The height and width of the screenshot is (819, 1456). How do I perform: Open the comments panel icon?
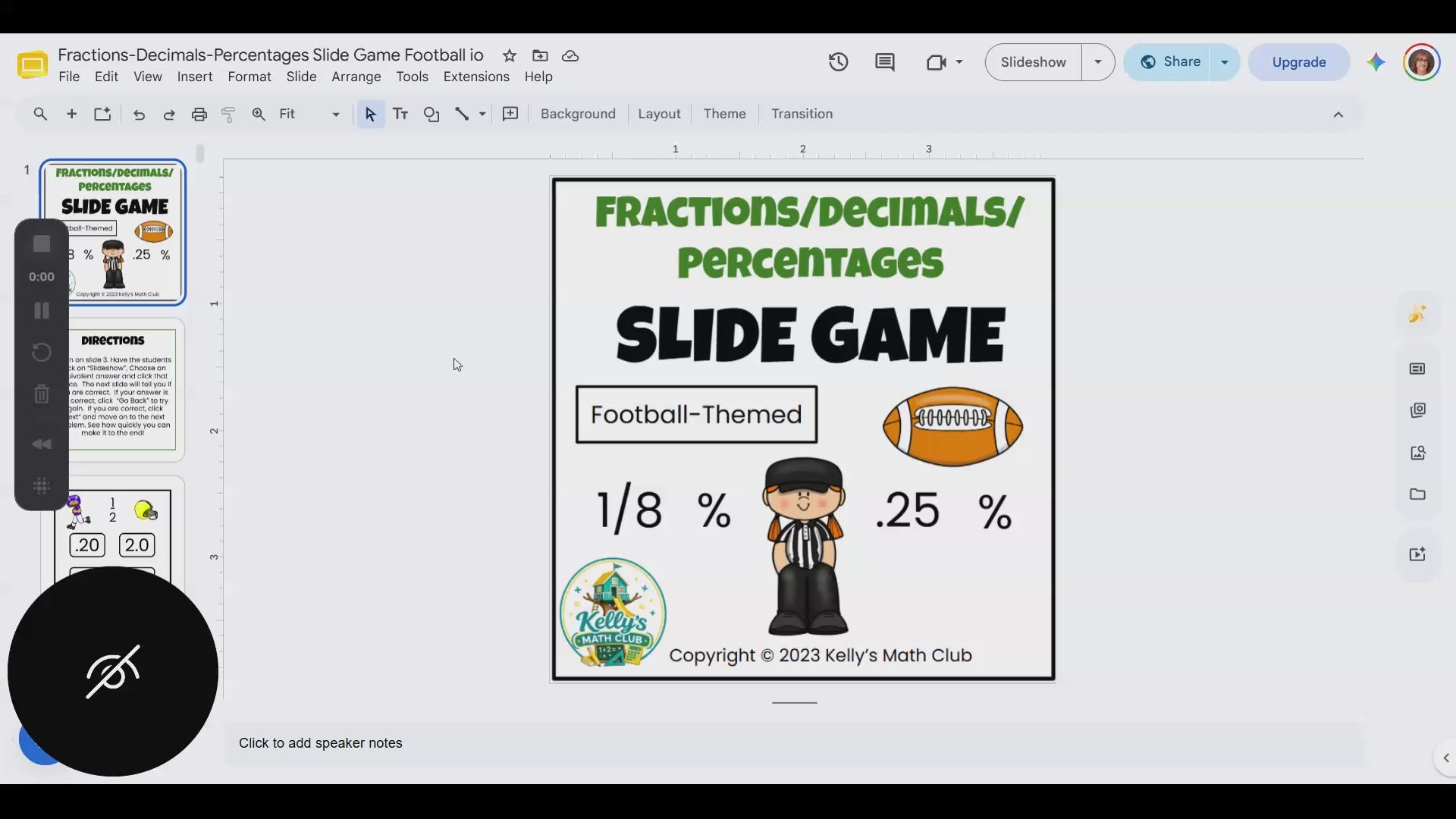tap(885, 62)
